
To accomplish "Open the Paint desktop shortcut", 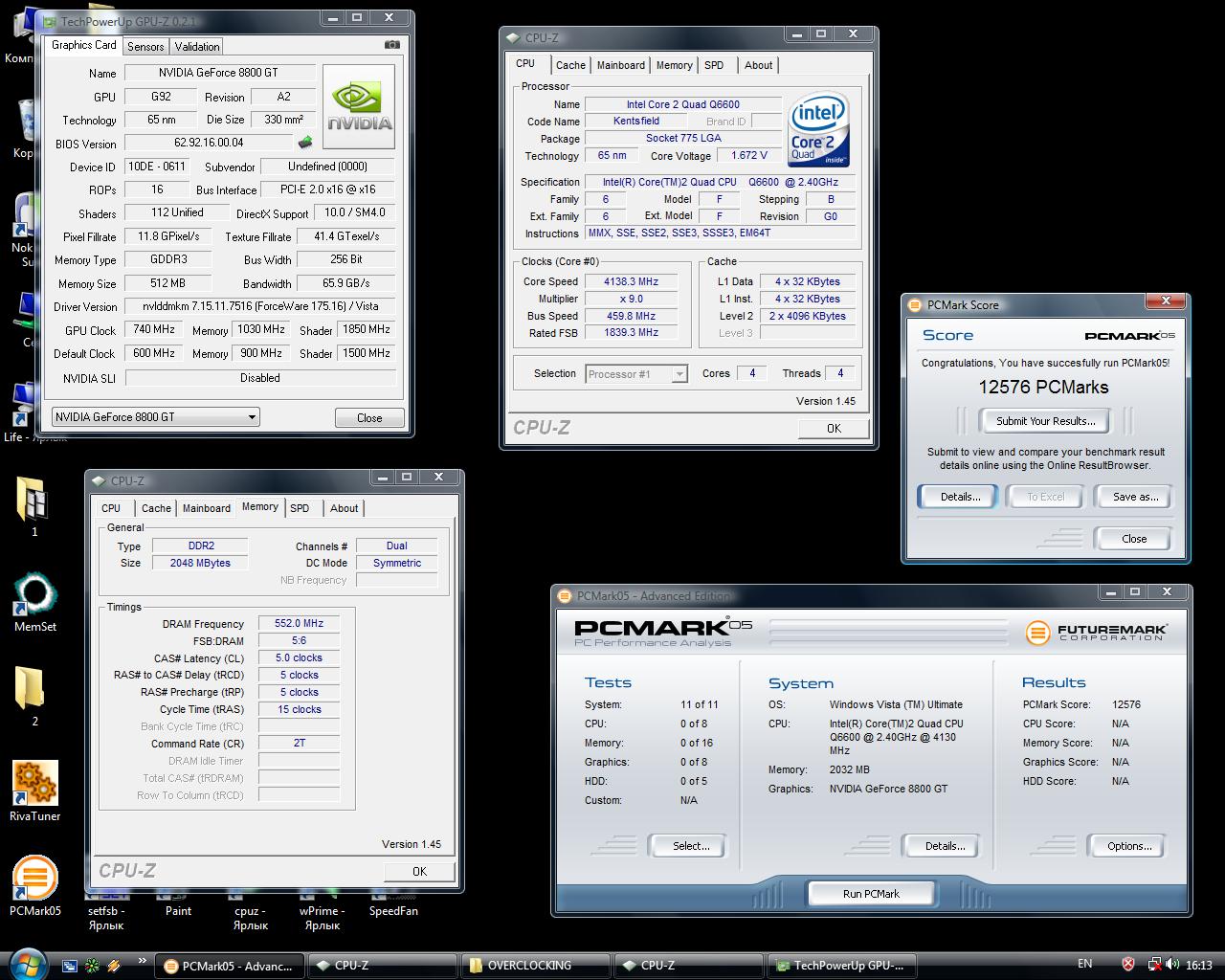I will (x=178, y=904).
